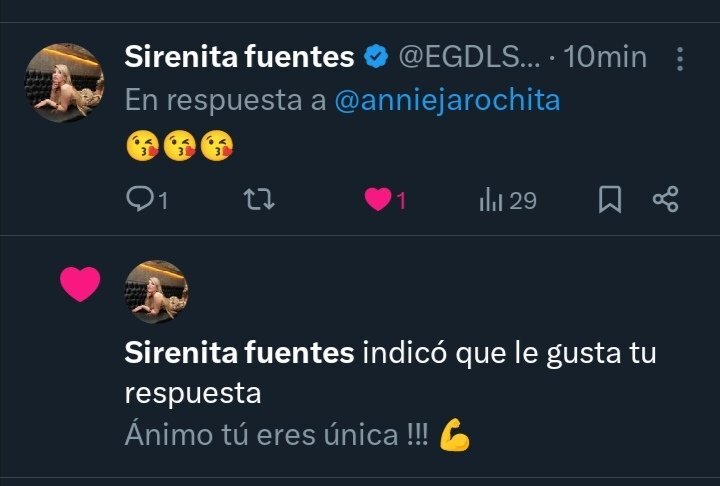Open the three-dot more options menu
The image size is (720, 486).
point(680,59)
